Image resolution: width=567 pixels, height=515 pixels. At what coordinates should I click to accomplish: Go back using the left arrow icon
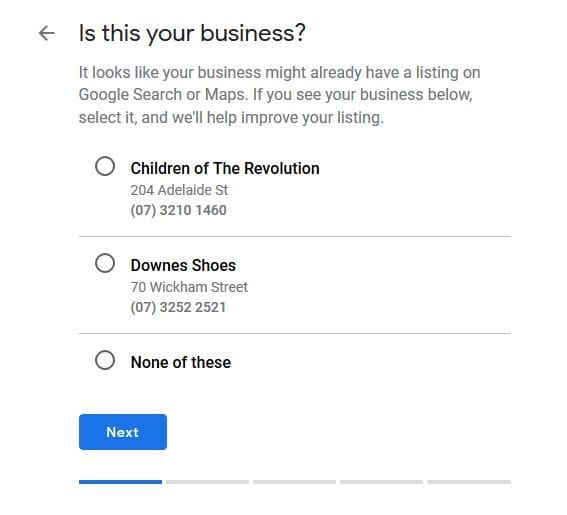[47, 33]
